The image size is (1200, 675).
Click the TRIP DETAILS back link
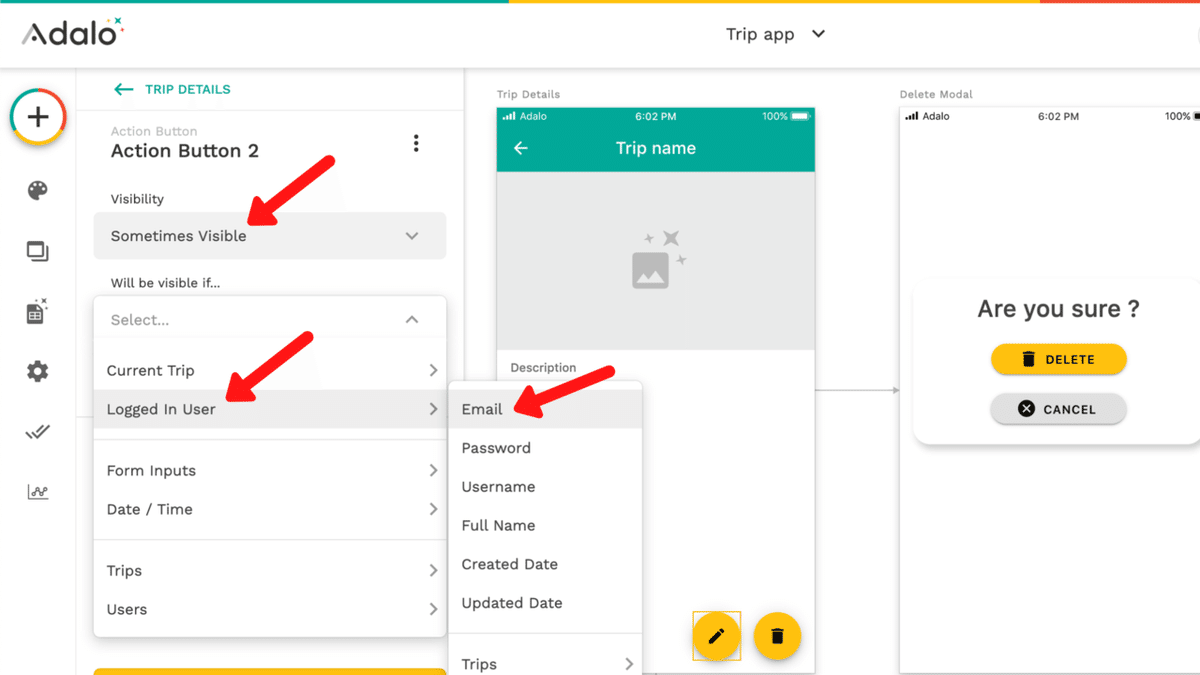187,89
